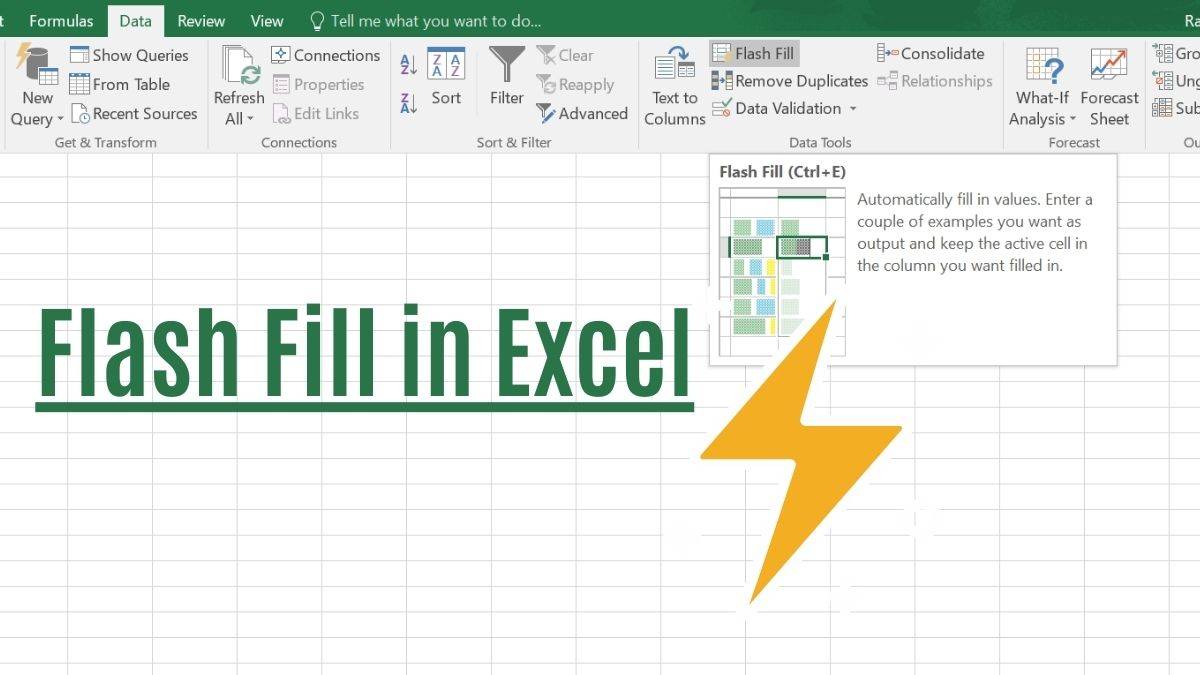Open the View tab
Viewport: 1200px width, 675px height.
click(267, 20)
